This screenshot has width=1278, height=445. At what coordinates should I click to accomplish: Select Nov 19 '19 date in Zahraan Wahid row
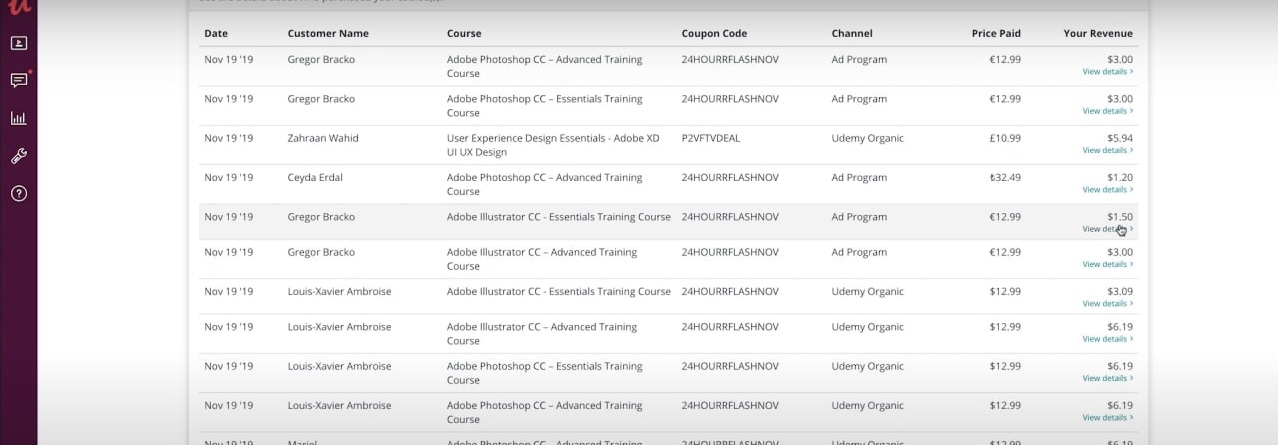[x=228, y=138]
